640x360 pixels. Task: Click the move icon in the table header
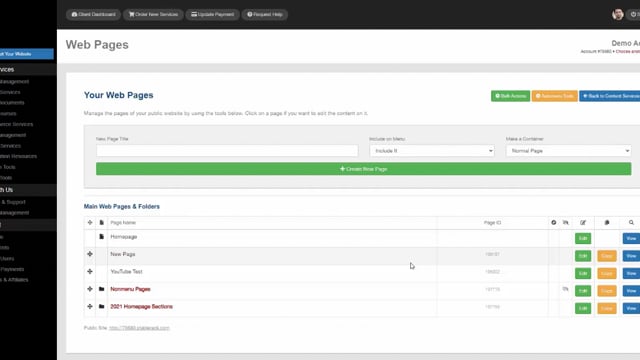(90, 222)
